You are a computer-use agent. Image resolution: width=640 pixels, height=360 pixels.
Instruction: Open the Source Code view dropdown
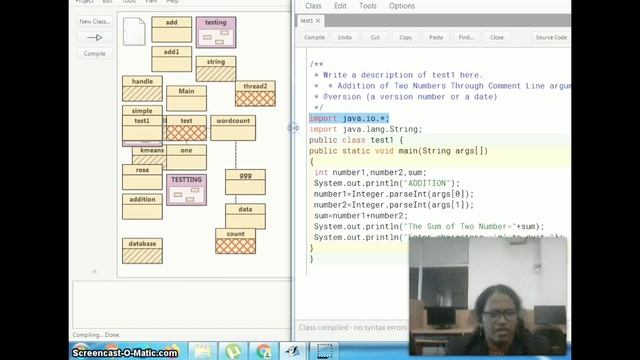pyautogui.click(x=551, y=37)
